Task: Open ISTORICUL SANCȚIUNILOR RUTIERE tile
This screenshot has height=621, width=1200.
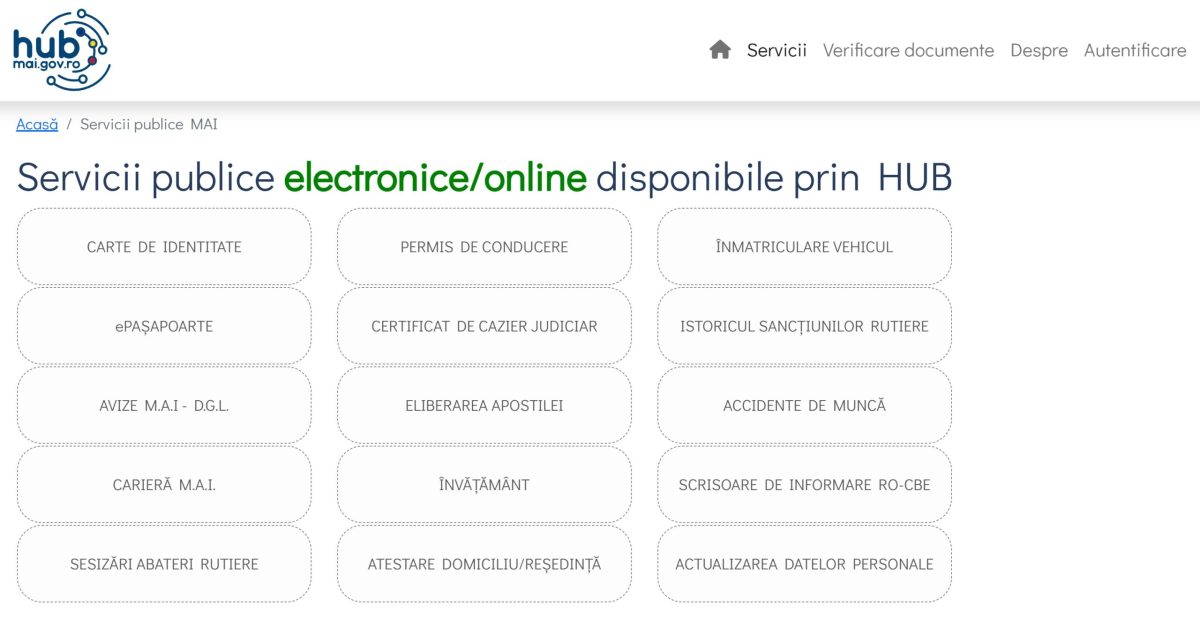Action: pos(804,326)
